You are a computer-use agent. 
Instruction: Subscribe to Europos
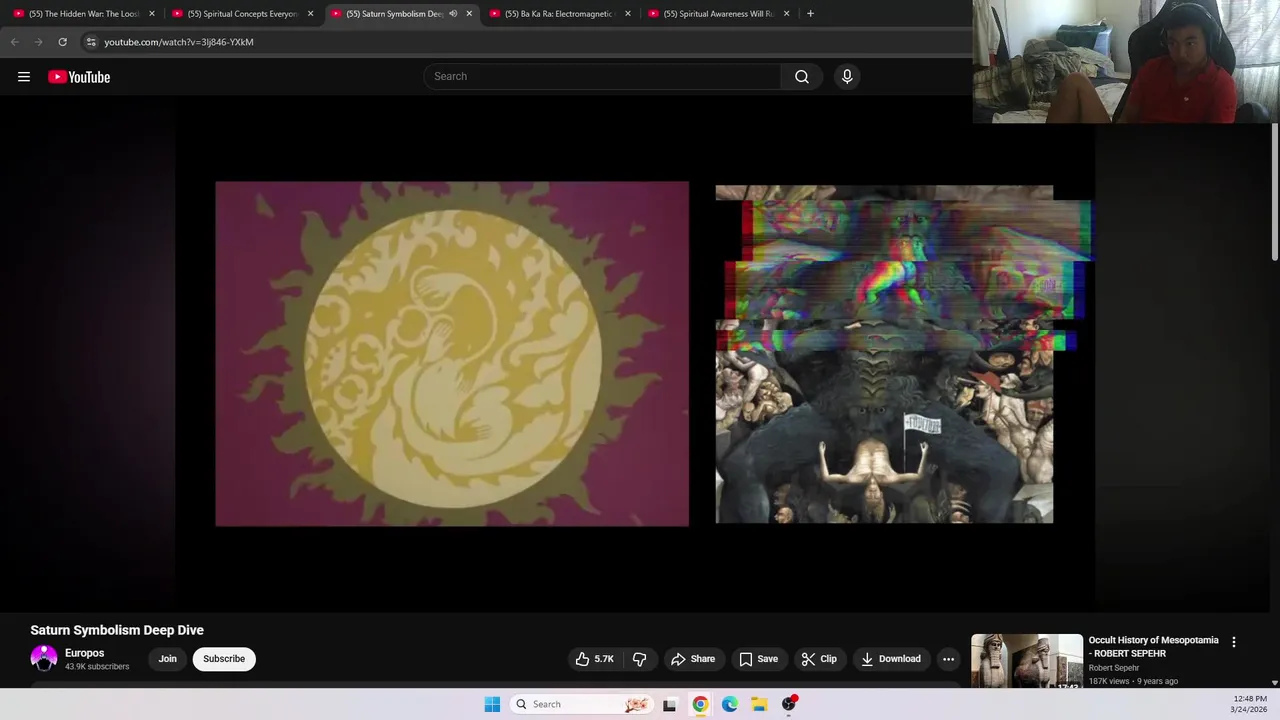(224, 659)
